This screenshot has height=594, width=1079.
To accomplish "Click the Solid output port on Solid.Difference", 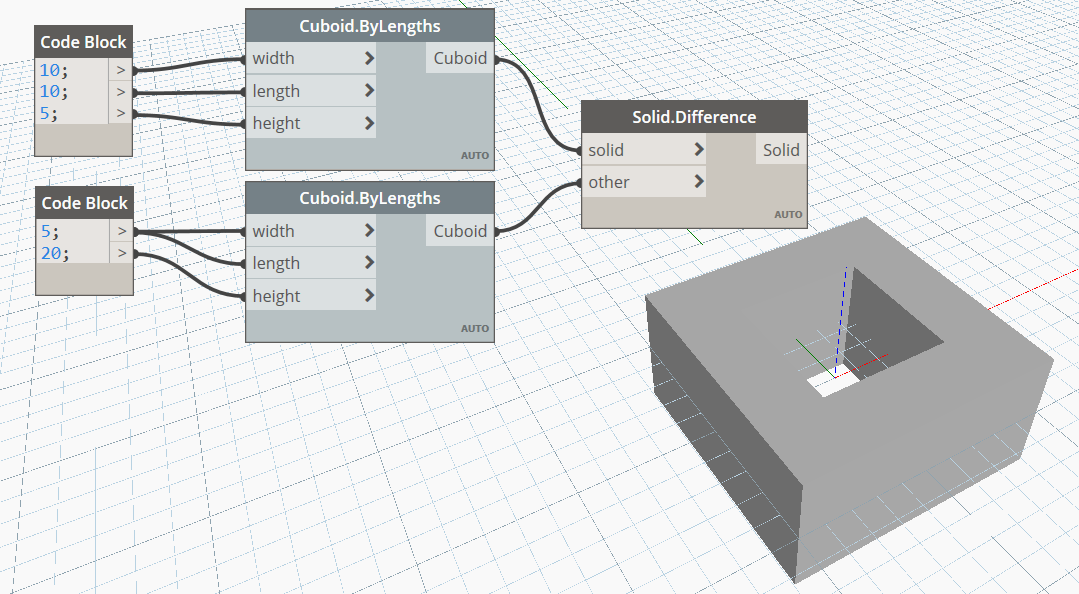I will coord(781,150).
